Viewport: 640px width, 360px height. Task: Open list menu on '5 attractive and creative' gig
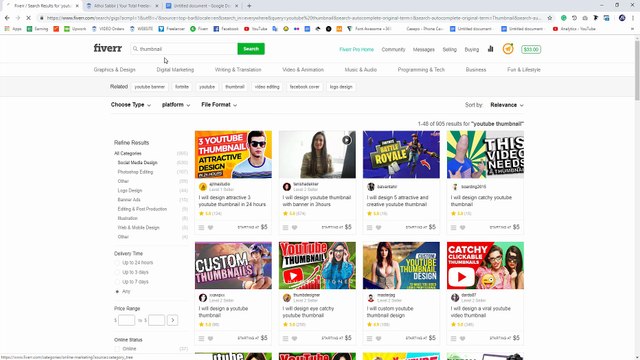coord(369,227)
